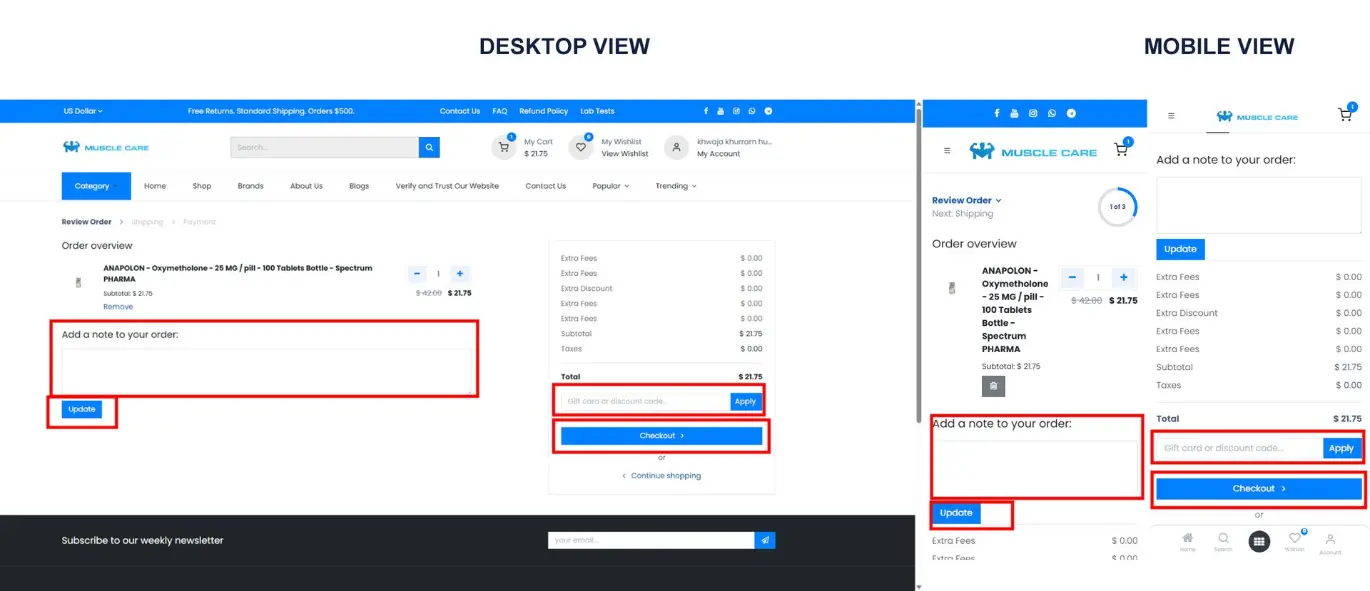The height and width of the screenshot is (591, 1370).
Task: Submit newsletter with the paper plane icon
Action: point(765,540)
